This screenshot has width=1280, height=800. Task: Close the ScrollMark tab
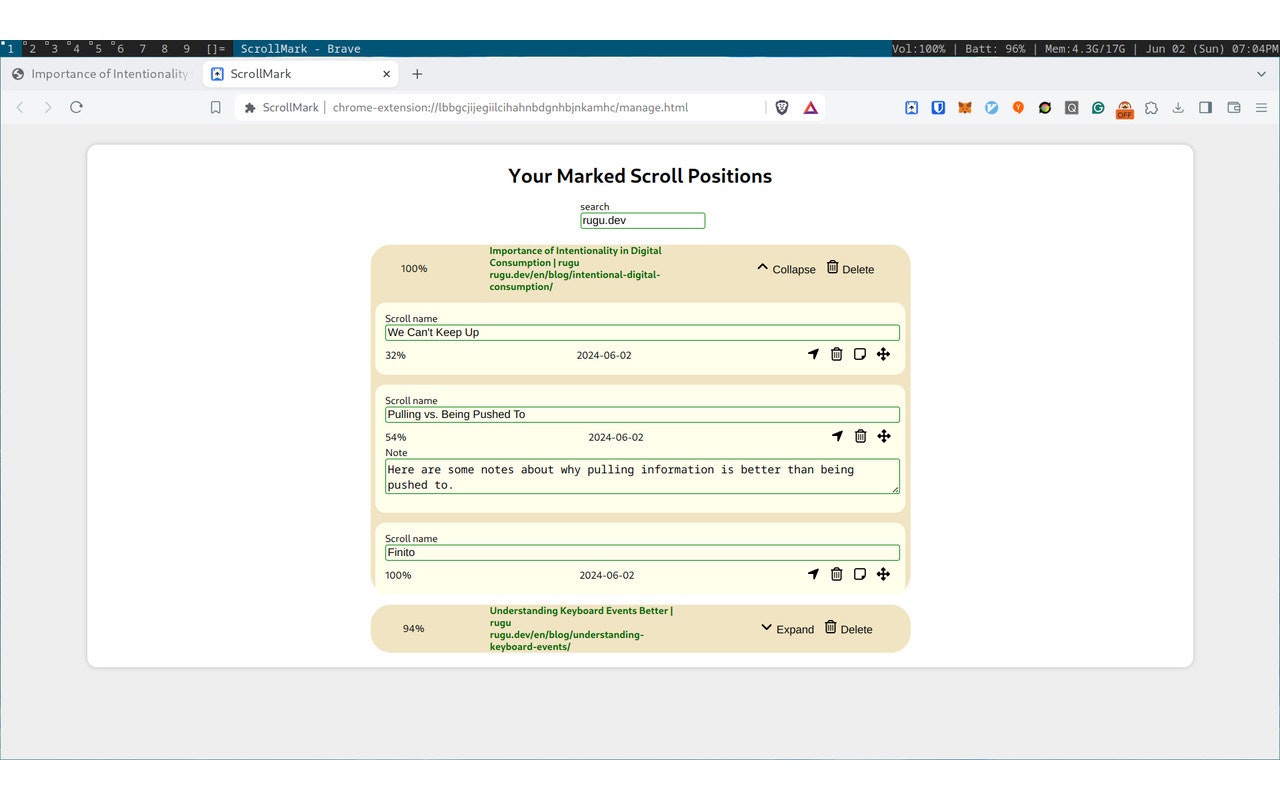coord(387,74)
